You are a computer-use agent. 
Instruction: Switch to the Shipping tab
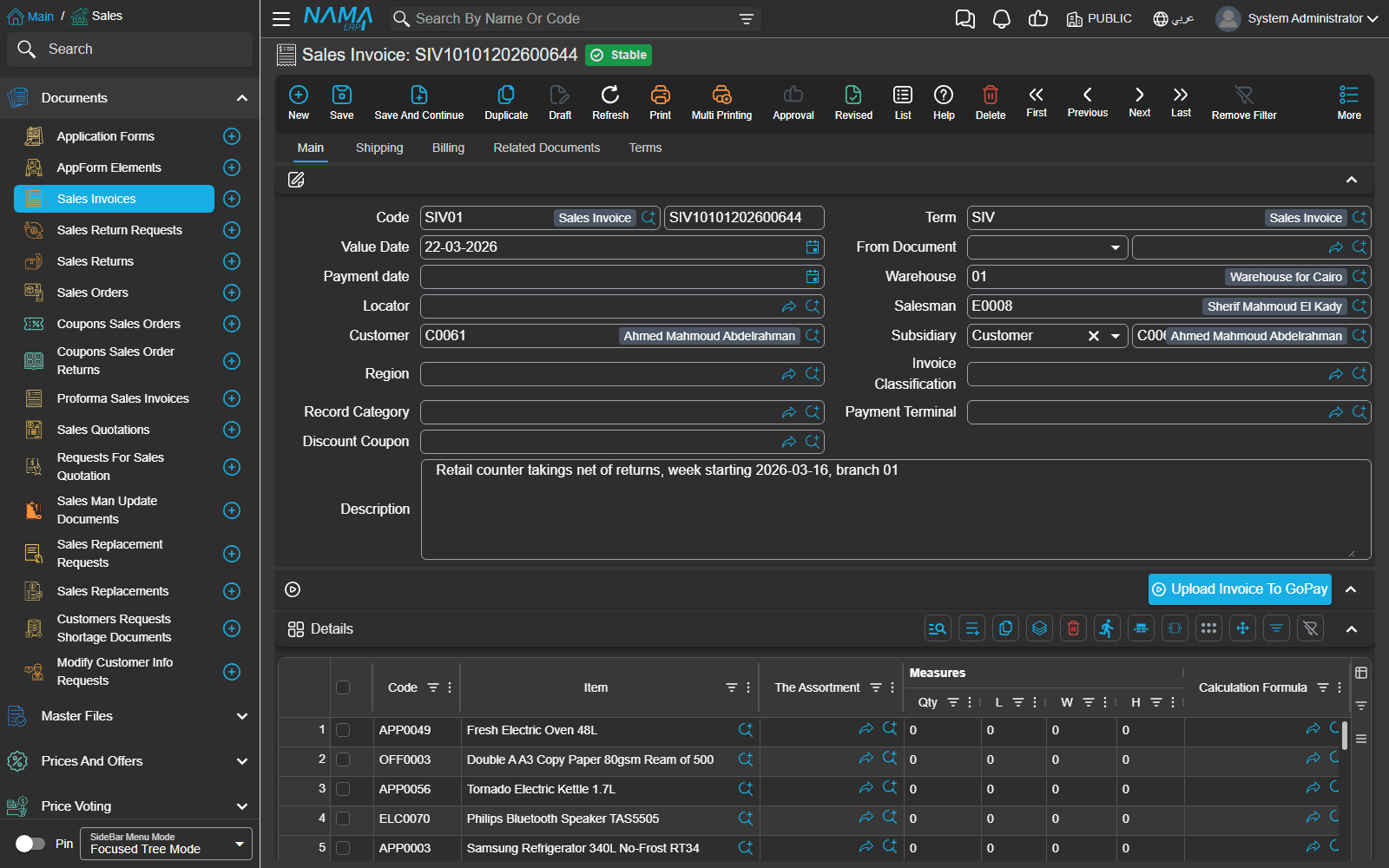379,148
